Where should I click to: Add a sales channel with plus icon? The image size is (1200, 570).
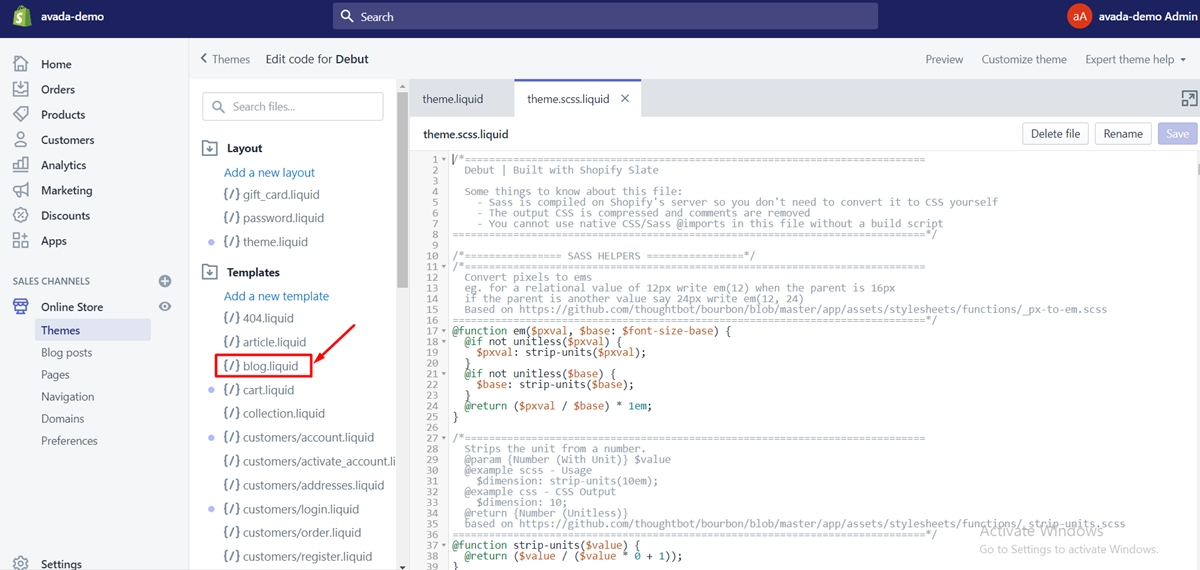(x=165, y=282)
